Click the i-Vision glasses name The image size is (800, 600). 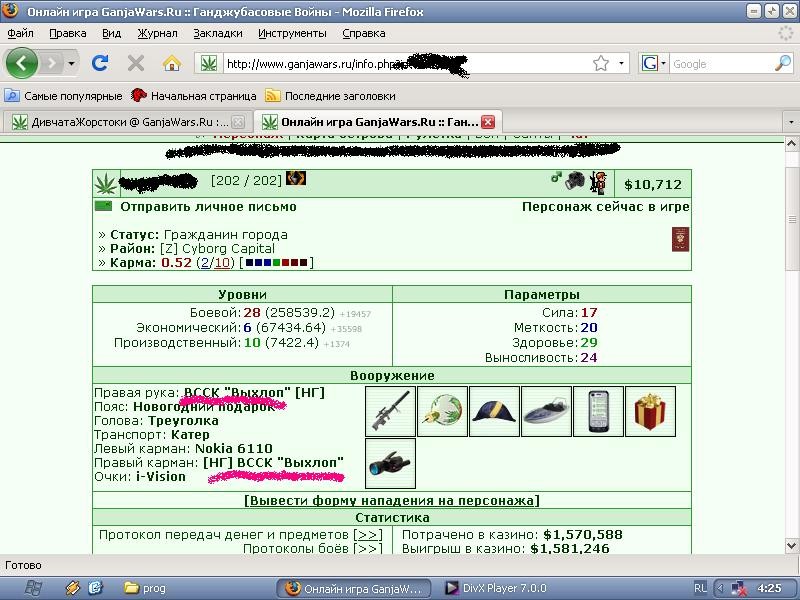161,477
